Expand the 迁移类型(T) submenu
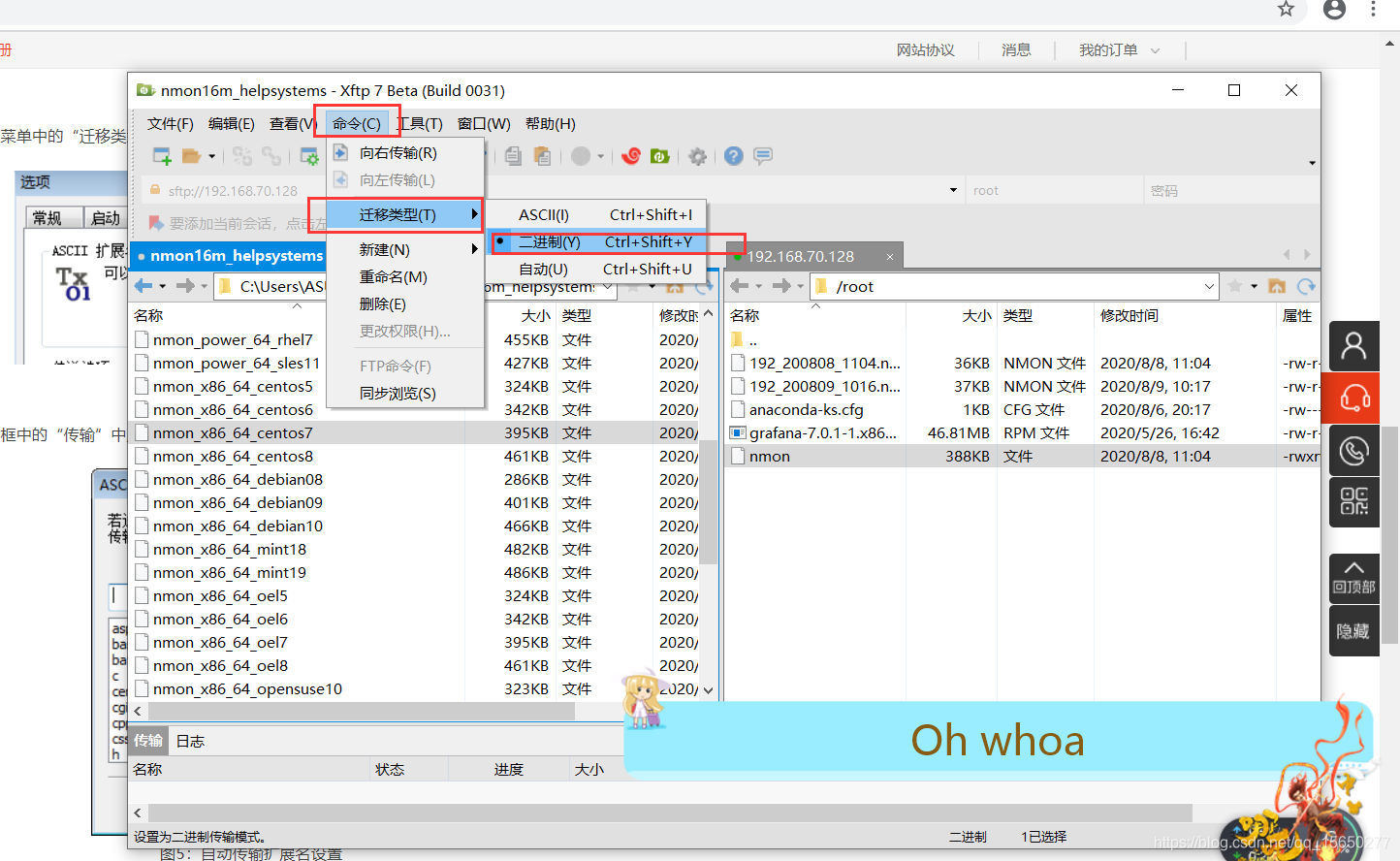This screenshot has height=861, width=1400. coord(405,214)
